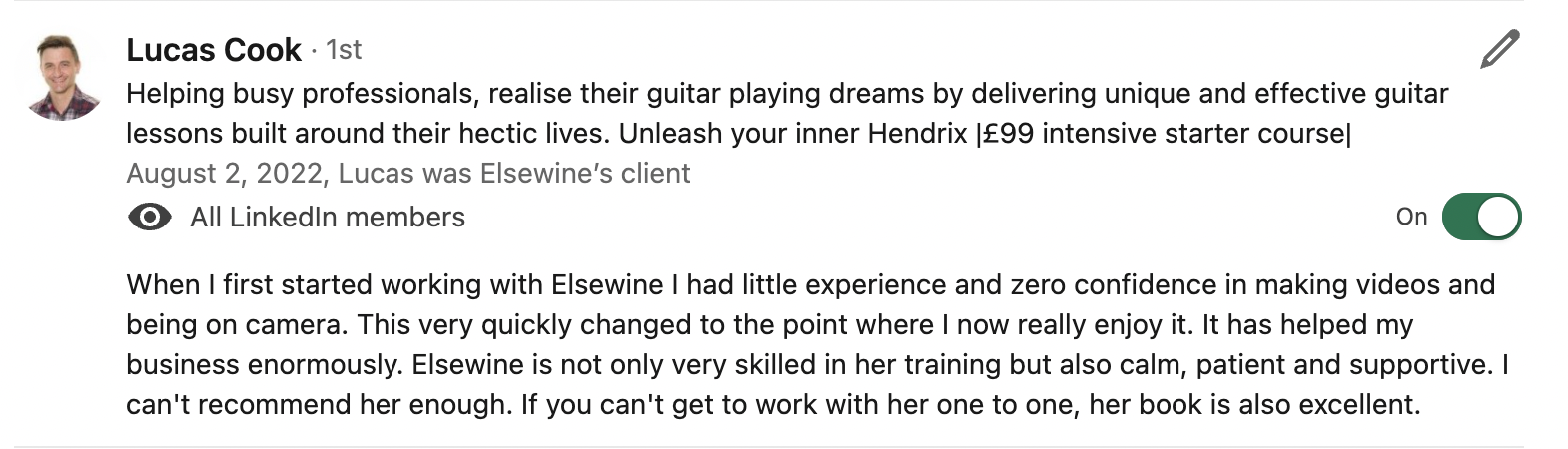Open Lucas Cook's profile photo
The image size is (1568, 449).
pos(62,77)
